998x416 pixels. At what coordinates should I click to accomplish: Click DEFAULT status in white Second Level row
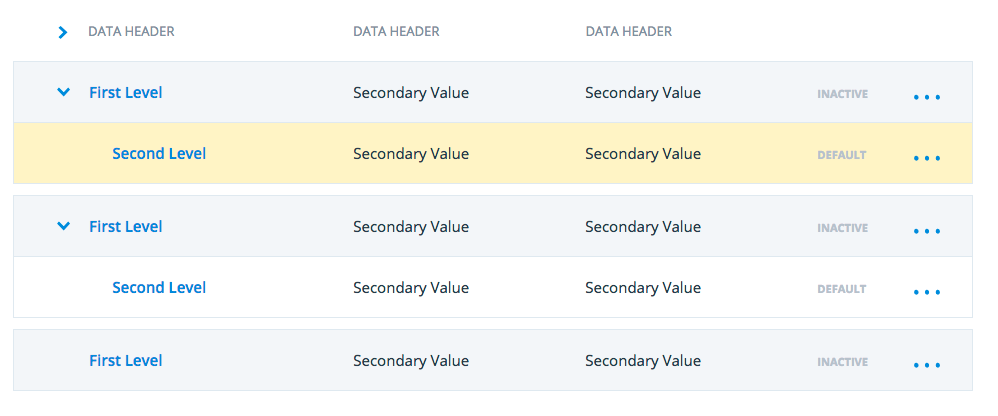tap(841, 289)
